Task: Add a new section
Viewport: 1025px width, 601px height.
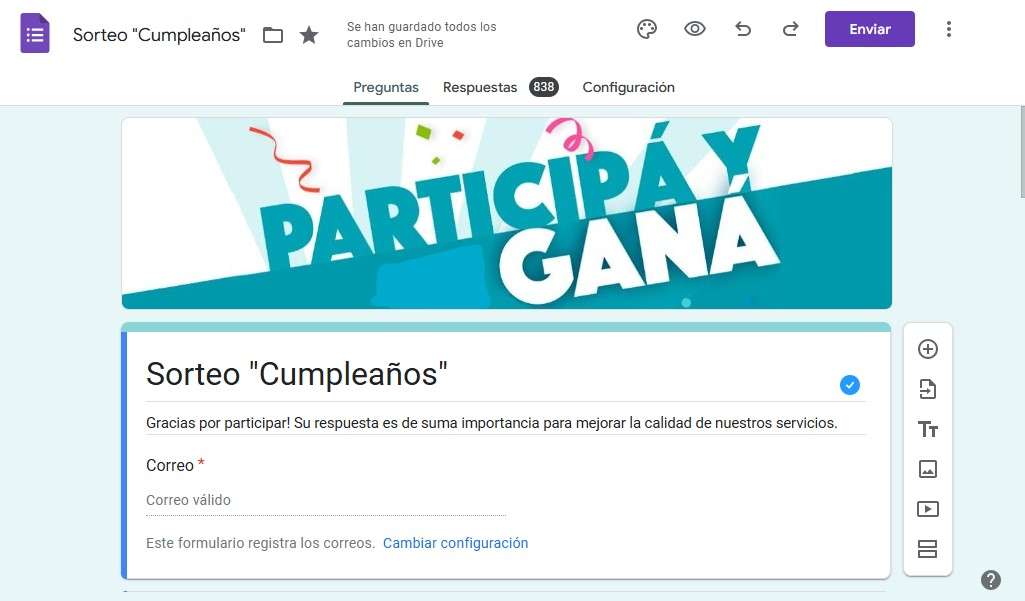Action: (x=928, y=549)
